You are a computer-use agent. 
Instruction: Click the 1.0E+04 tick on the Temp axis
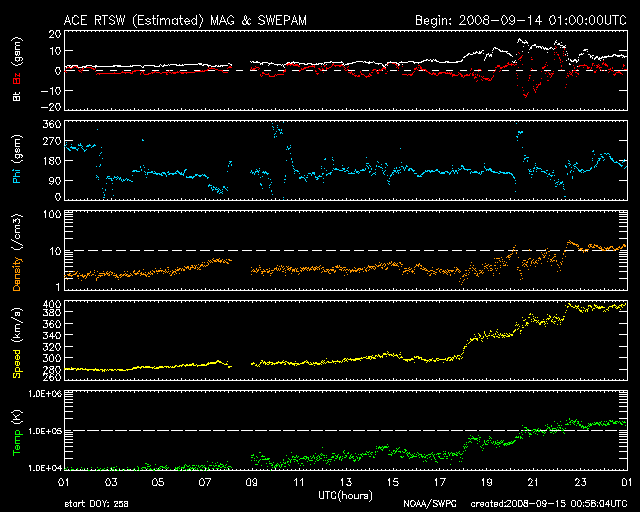tap(45, 468)
